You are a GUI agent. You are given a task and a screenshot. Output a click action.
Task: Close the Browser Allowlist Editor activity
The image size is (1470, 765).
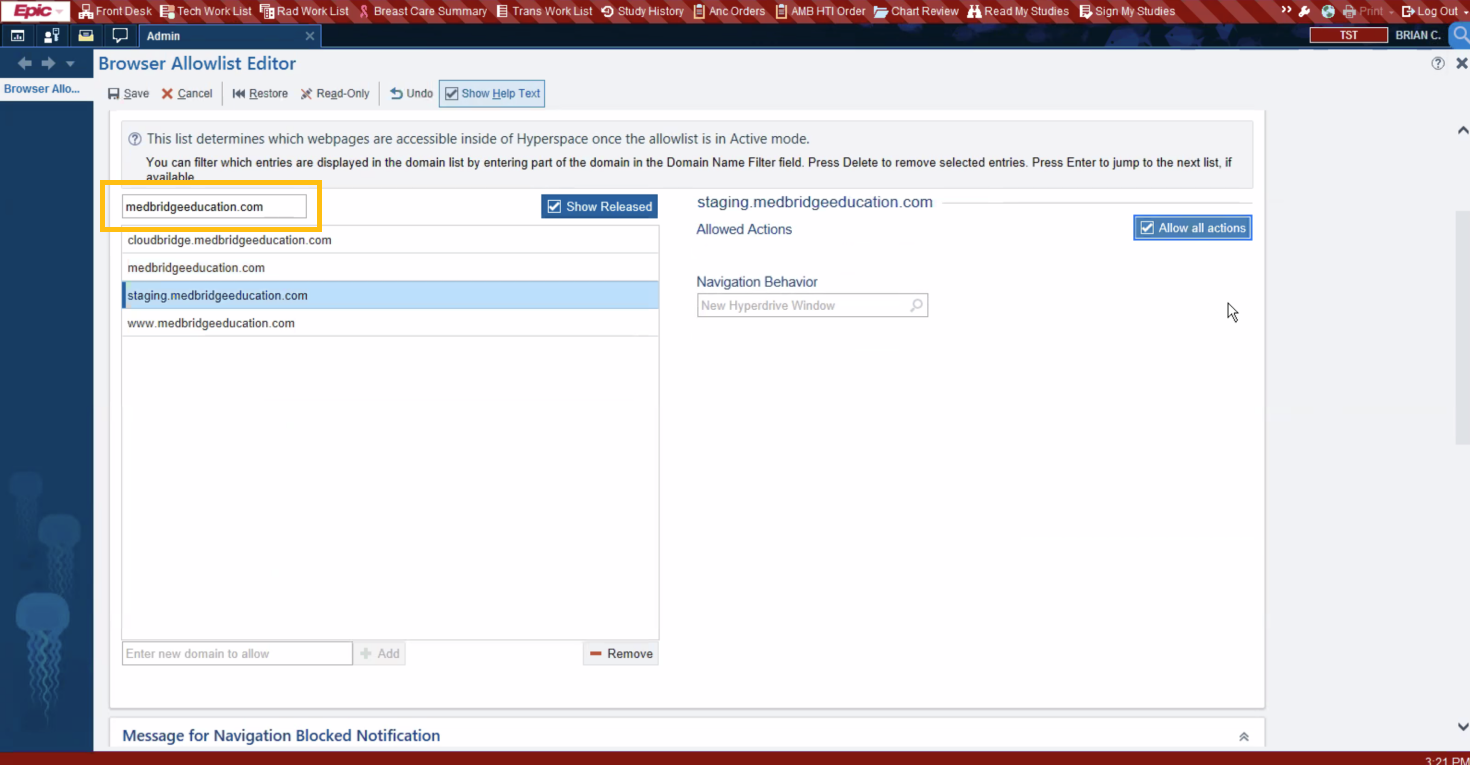(1461, 63)
